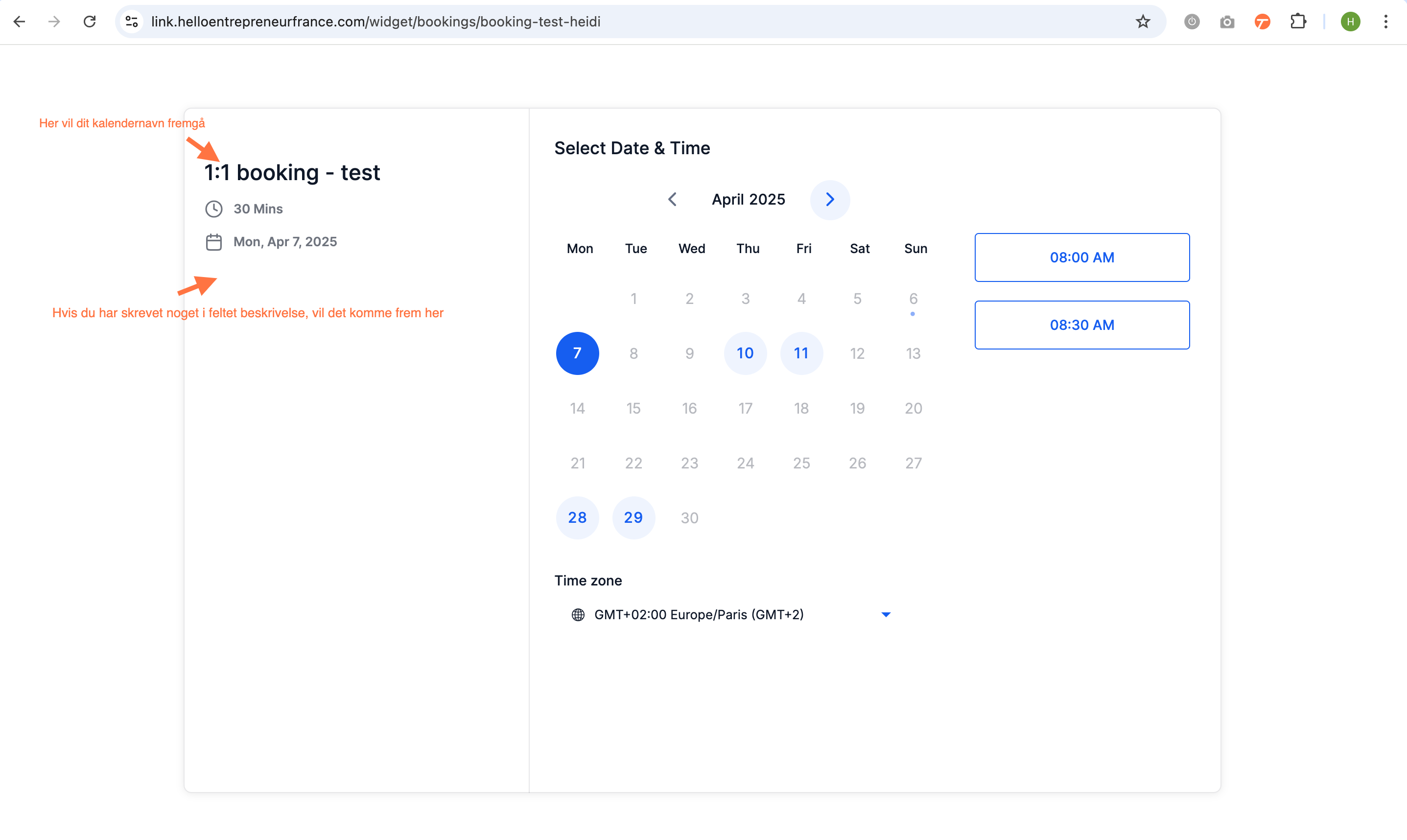Go back using browser back arrow
The image size is (1407, 840).
[19, 22]
